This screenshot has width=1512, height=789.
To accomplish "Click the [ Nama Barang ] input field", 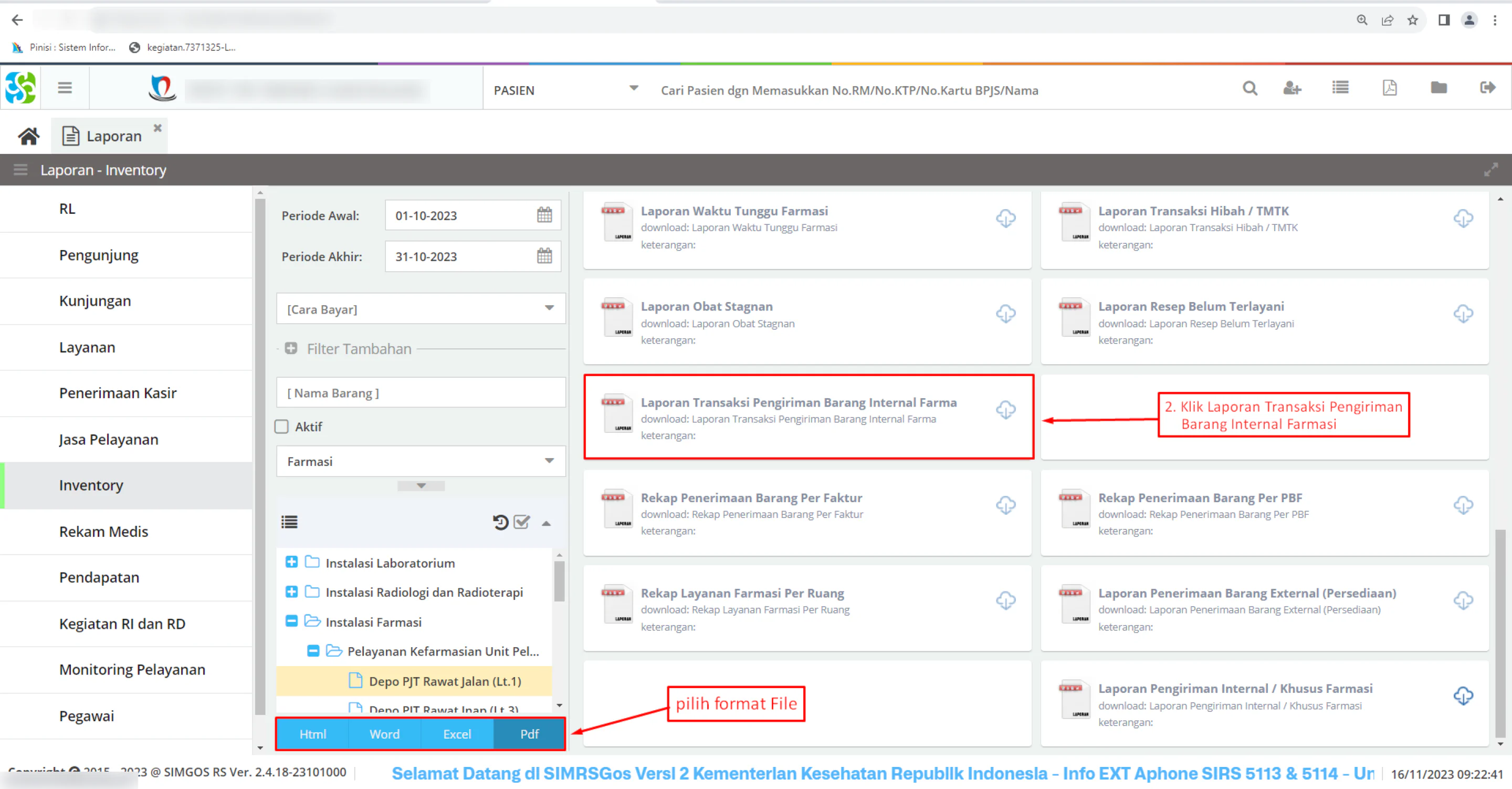I will (421, 392).
